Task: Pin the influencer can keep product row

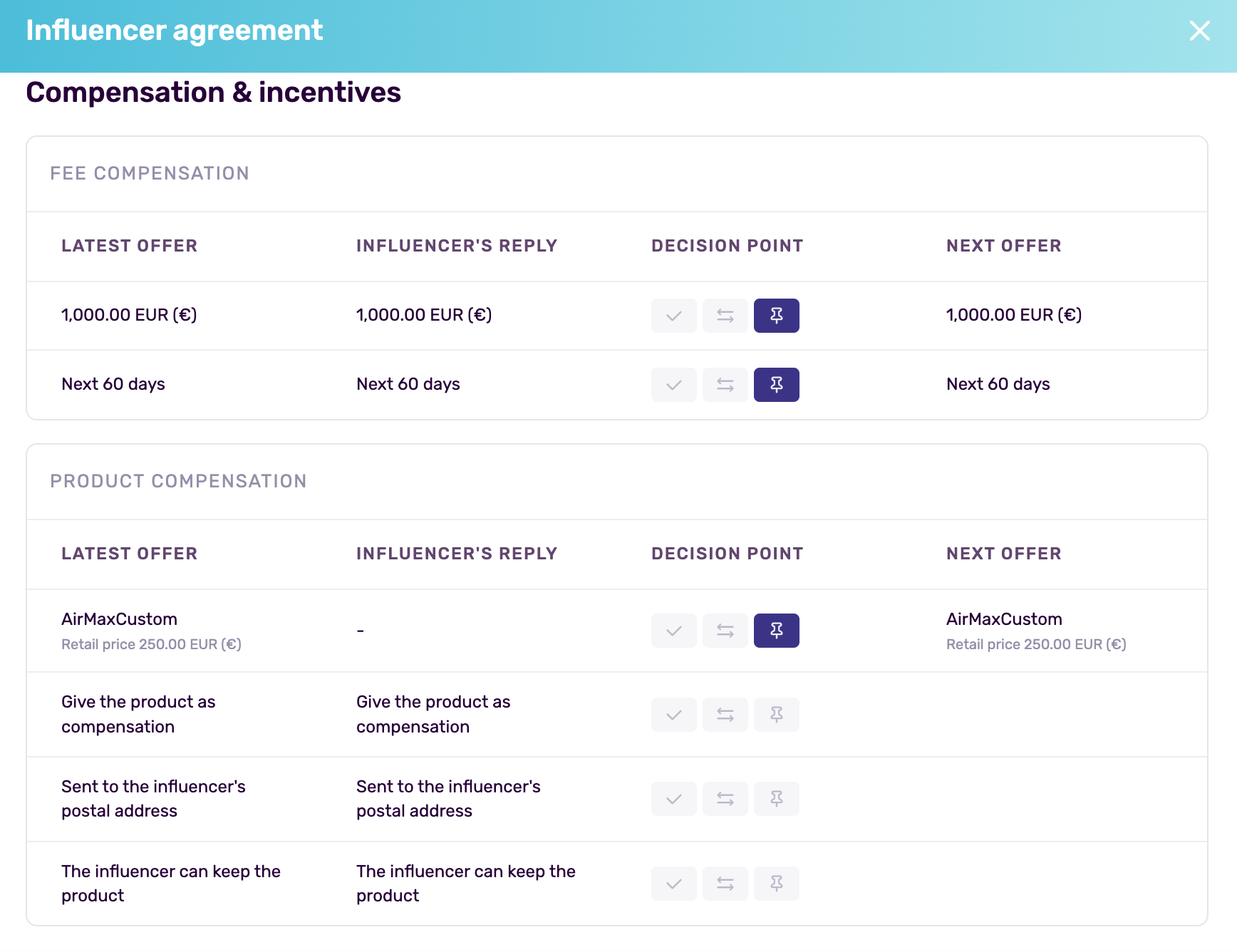Action: pyautogui.click(x=776, y=884)
